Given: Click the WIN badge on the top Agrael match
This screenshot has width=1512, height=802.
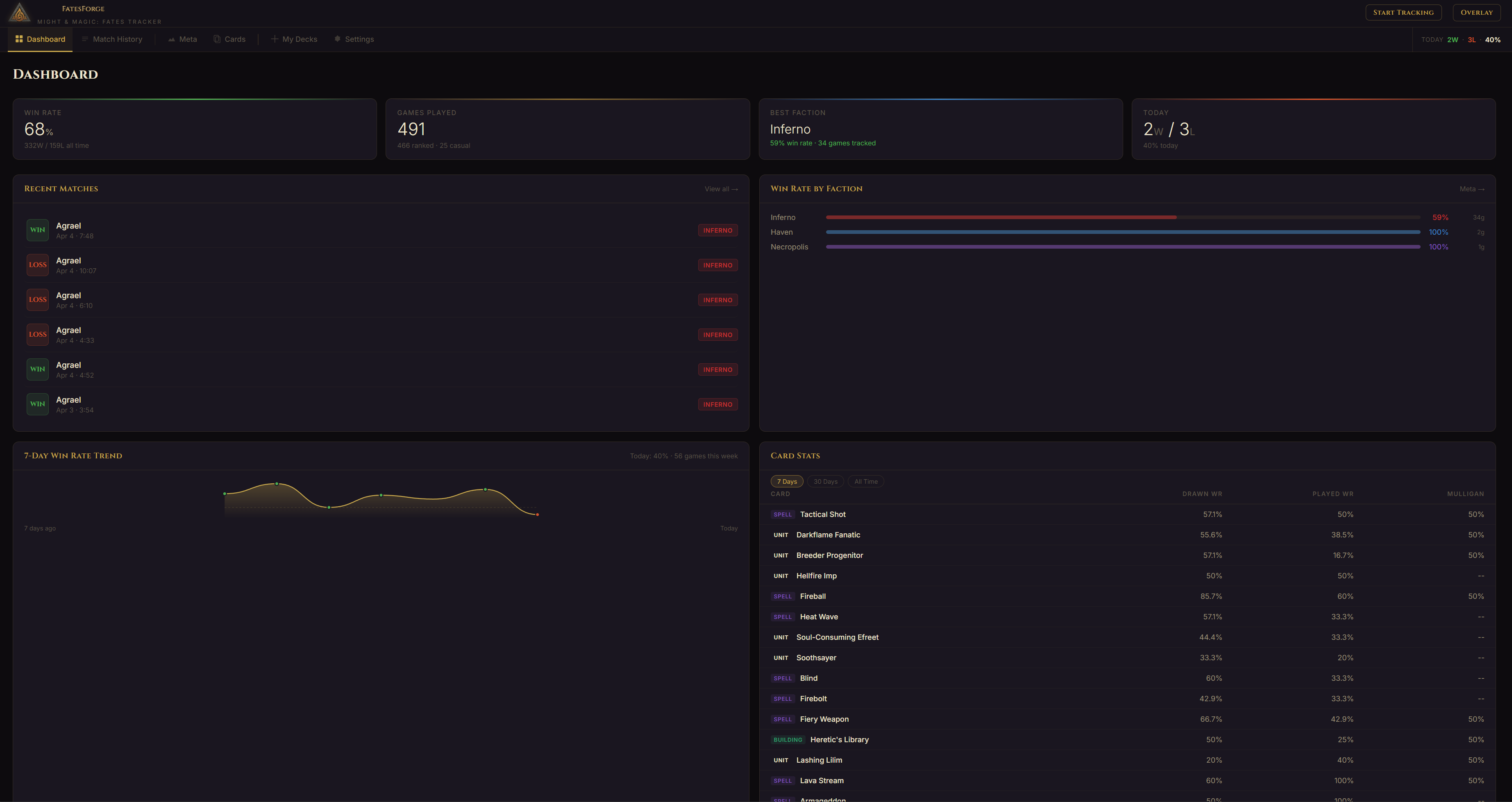Looking at the screenshot, I should click(37, 229).
